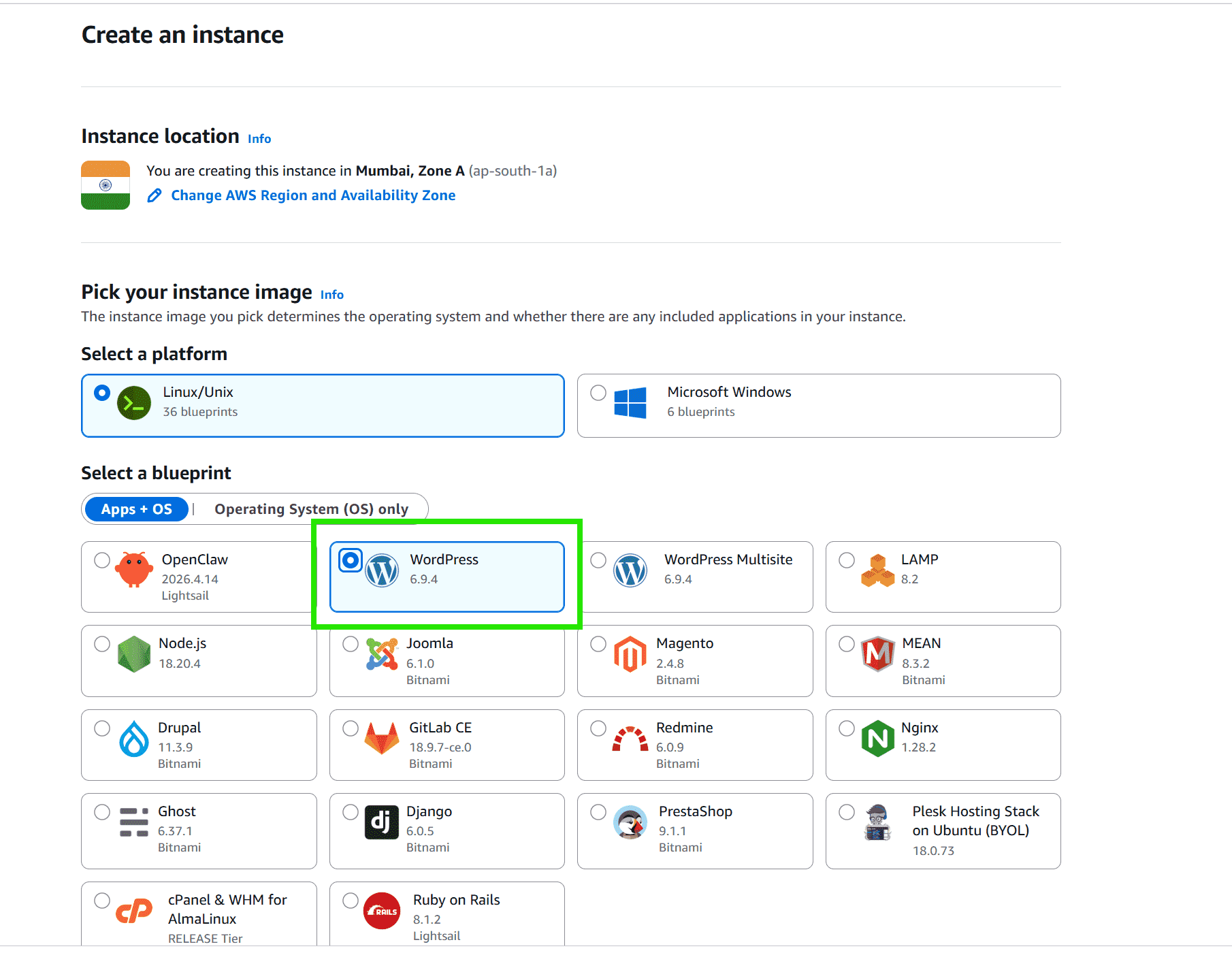
Task: Click the Plesk Hosting Stack on Ubuntu (BYOL) label
Action: tap(975, 821)
